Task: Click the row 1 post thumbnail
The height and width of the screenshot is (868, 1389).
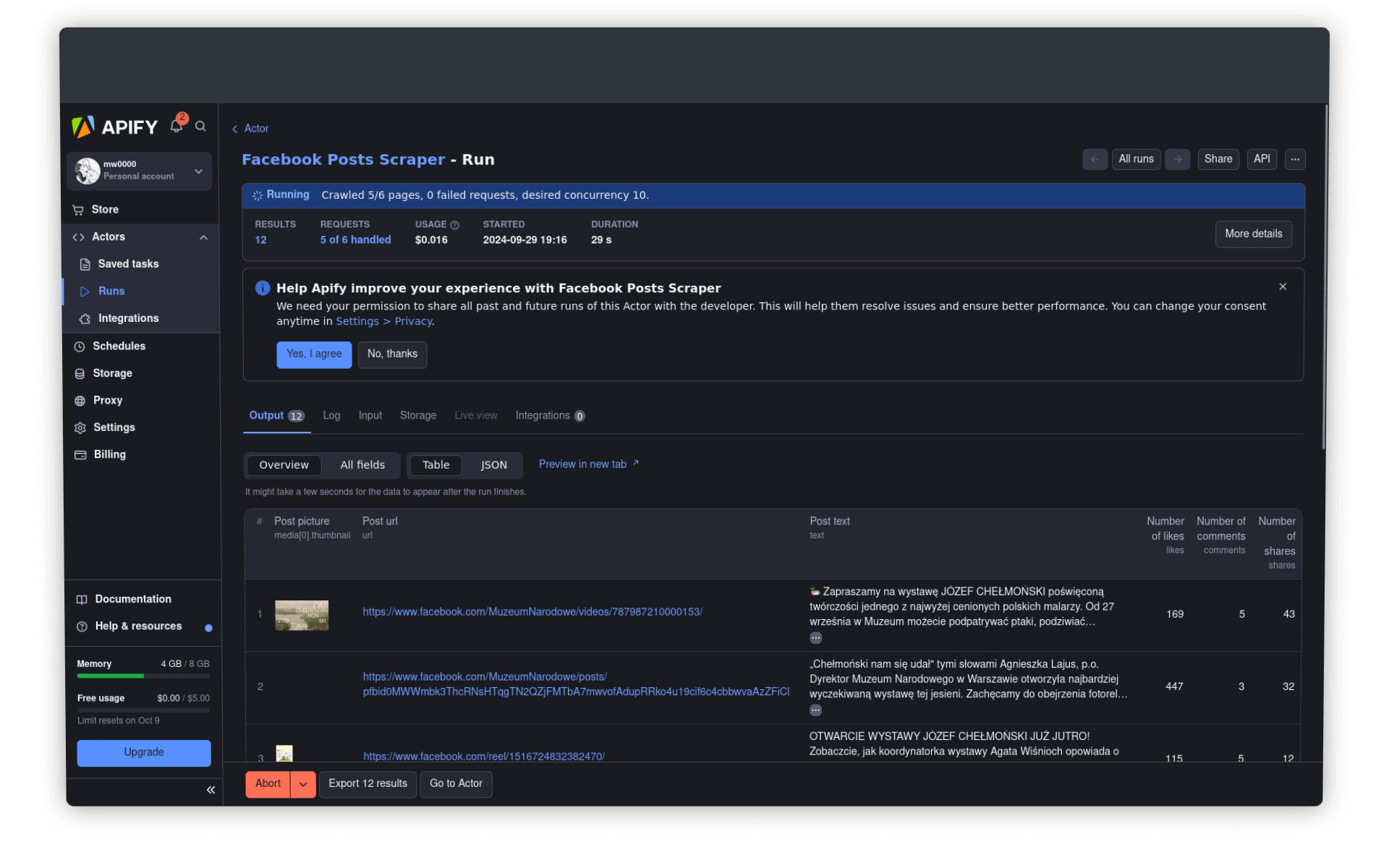Action: (x=302, y=615)
